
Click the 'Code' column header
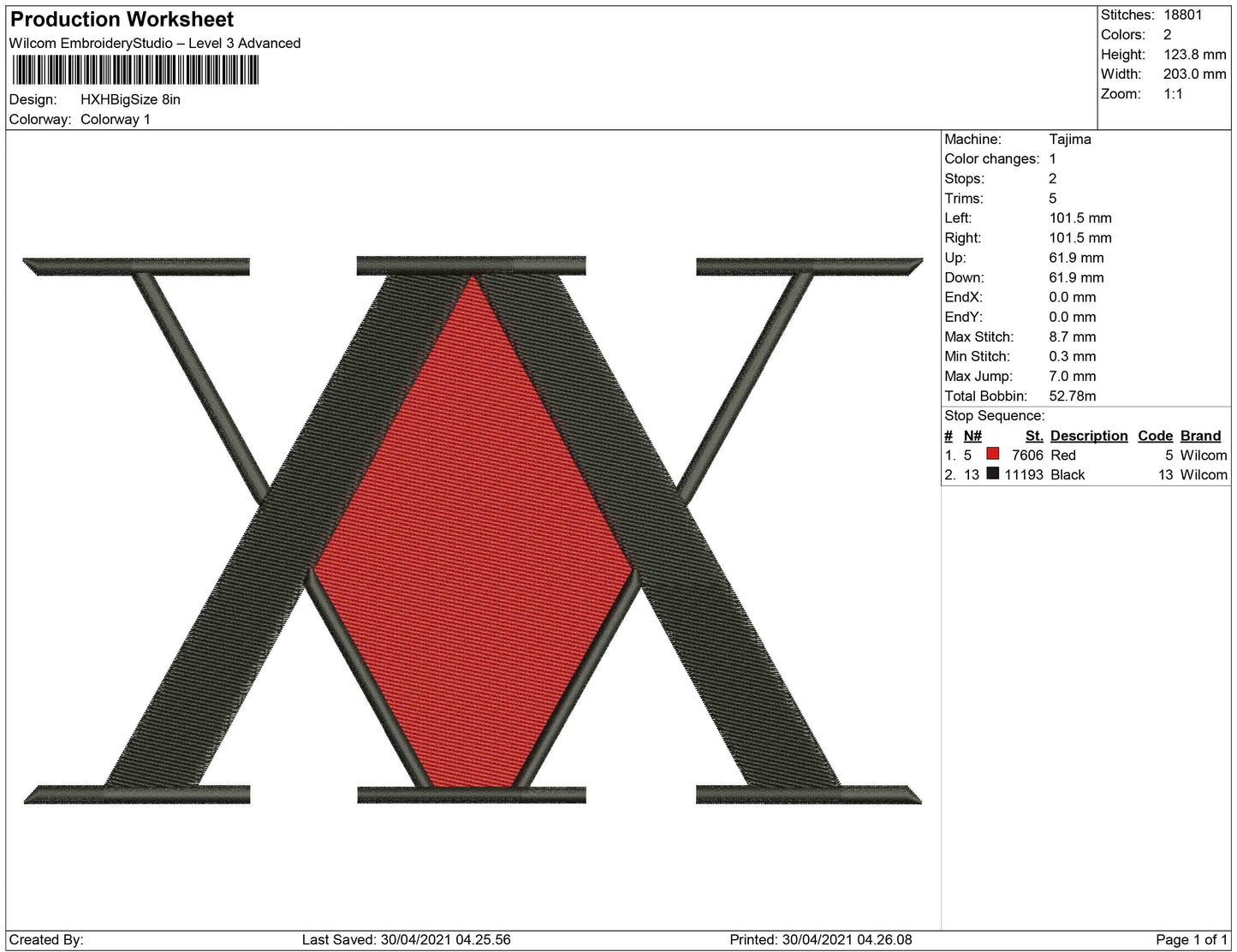(x=1155, y=436)
